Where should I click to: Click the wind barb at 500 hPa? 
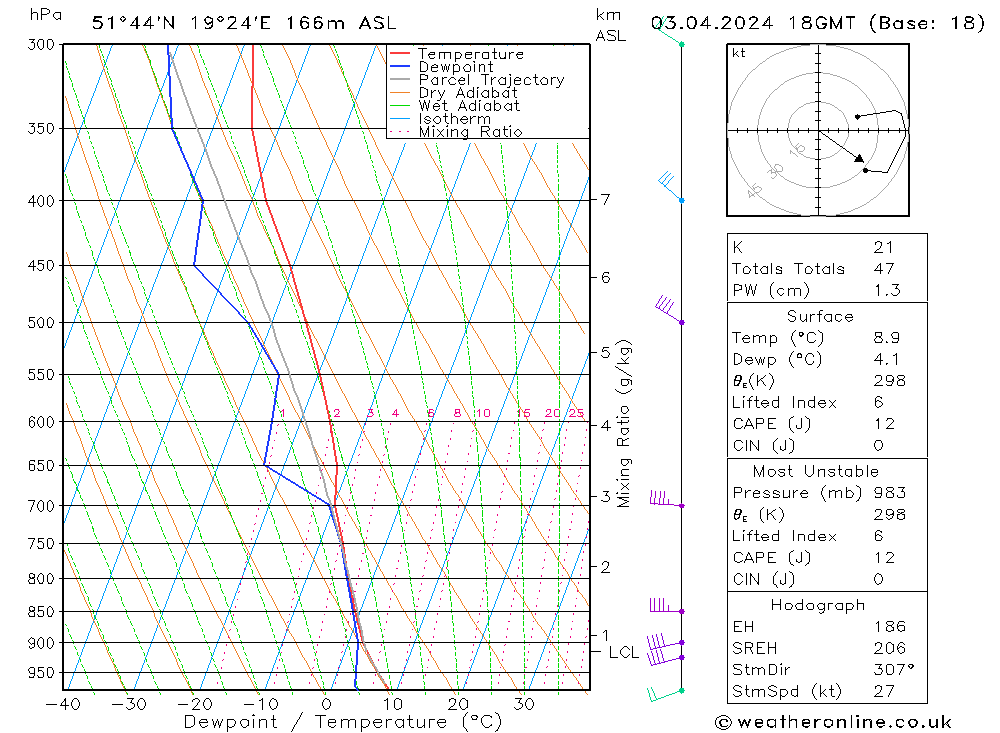[669, 309]
